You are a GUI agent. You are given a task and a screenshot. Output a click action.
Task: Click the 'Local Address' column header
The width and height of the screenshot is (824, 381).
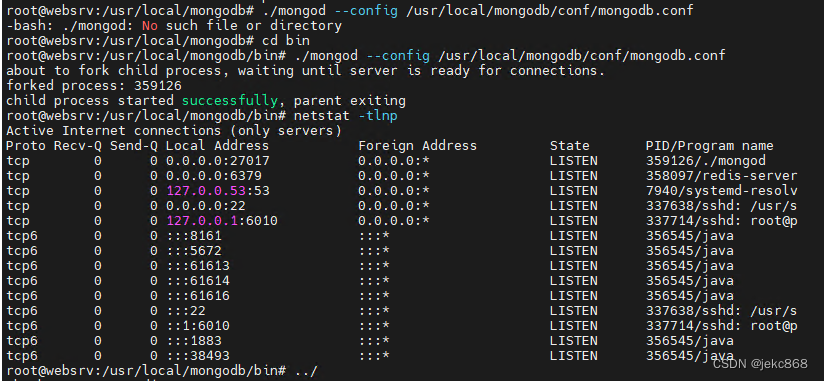(x=218, y=146)
